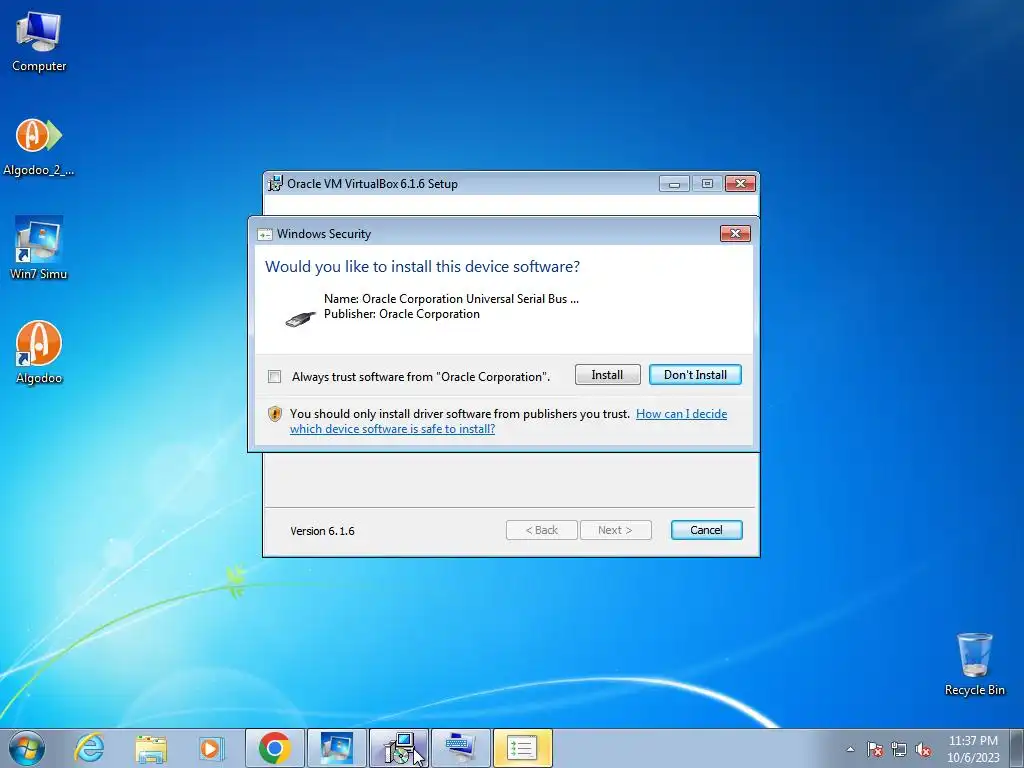Cancel the VirtualBox setup
The image size is (1024, 768).
tap(706, 530)
